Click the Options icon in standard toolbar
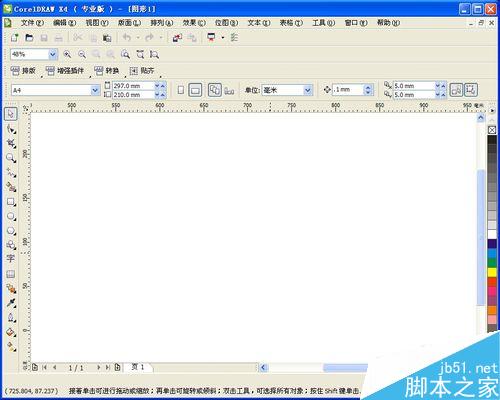Image resolution: width=500 pixels, height=400 pixels. point(235,38)
